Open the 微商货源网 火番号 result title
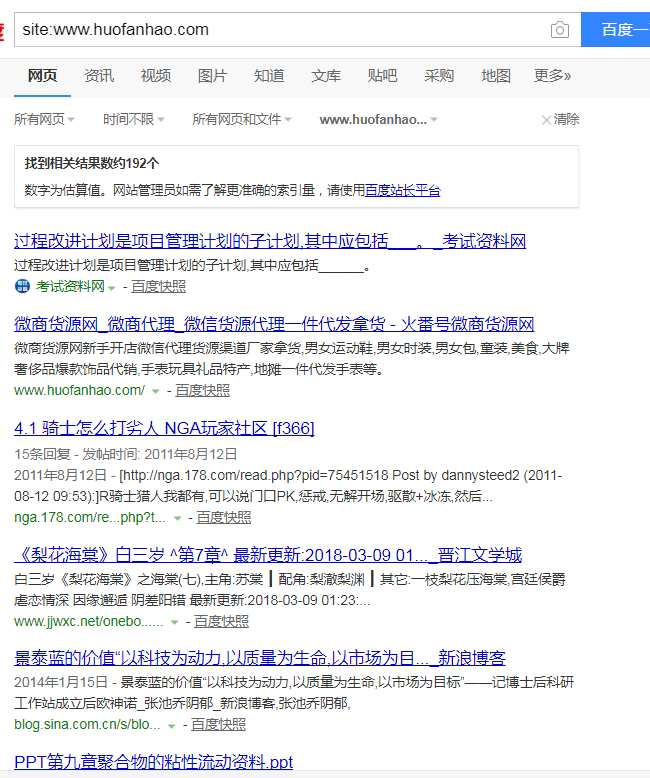This screenshot has height=778, width=650. pos(274,324)
